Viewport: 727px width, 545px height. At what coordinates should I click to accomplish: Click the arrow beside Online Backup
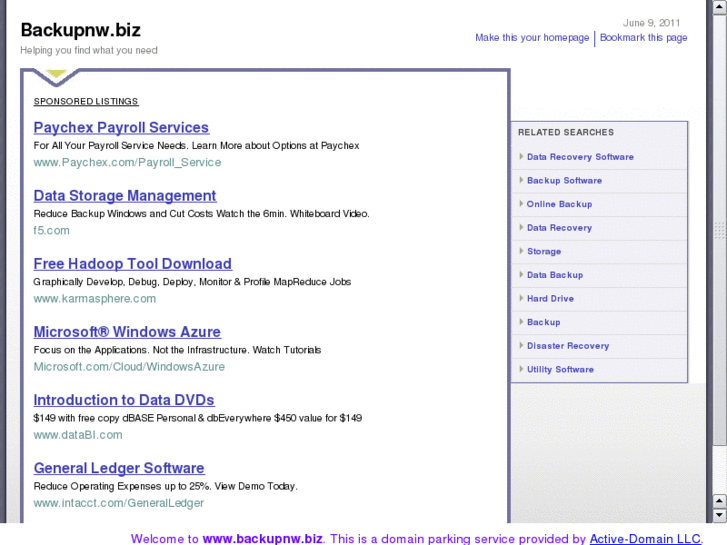click(x=521, y=204)
